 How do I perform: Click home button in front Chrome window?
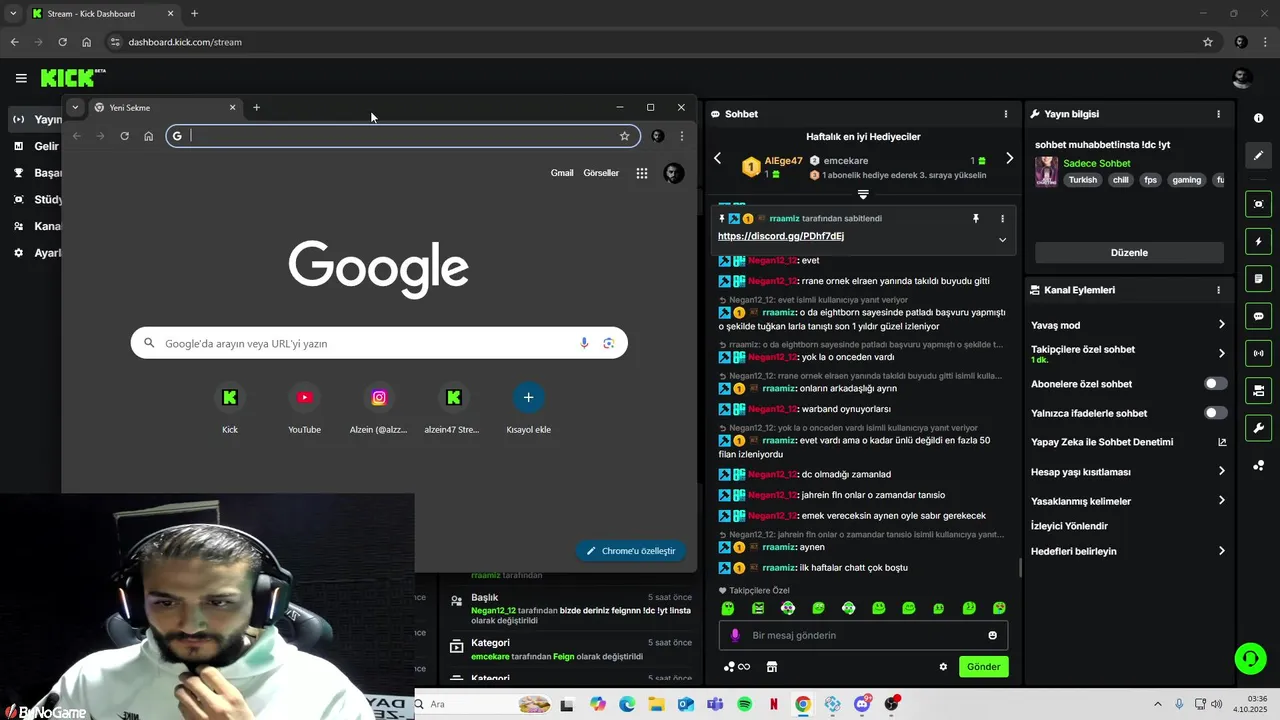point(148,136)
